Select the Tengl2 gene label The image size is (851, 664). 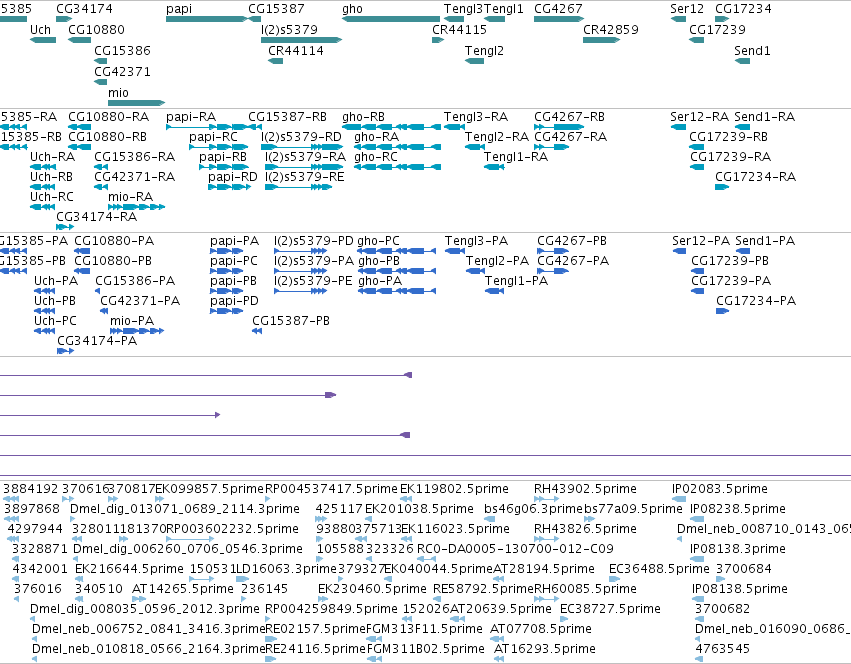pos(484,50)
